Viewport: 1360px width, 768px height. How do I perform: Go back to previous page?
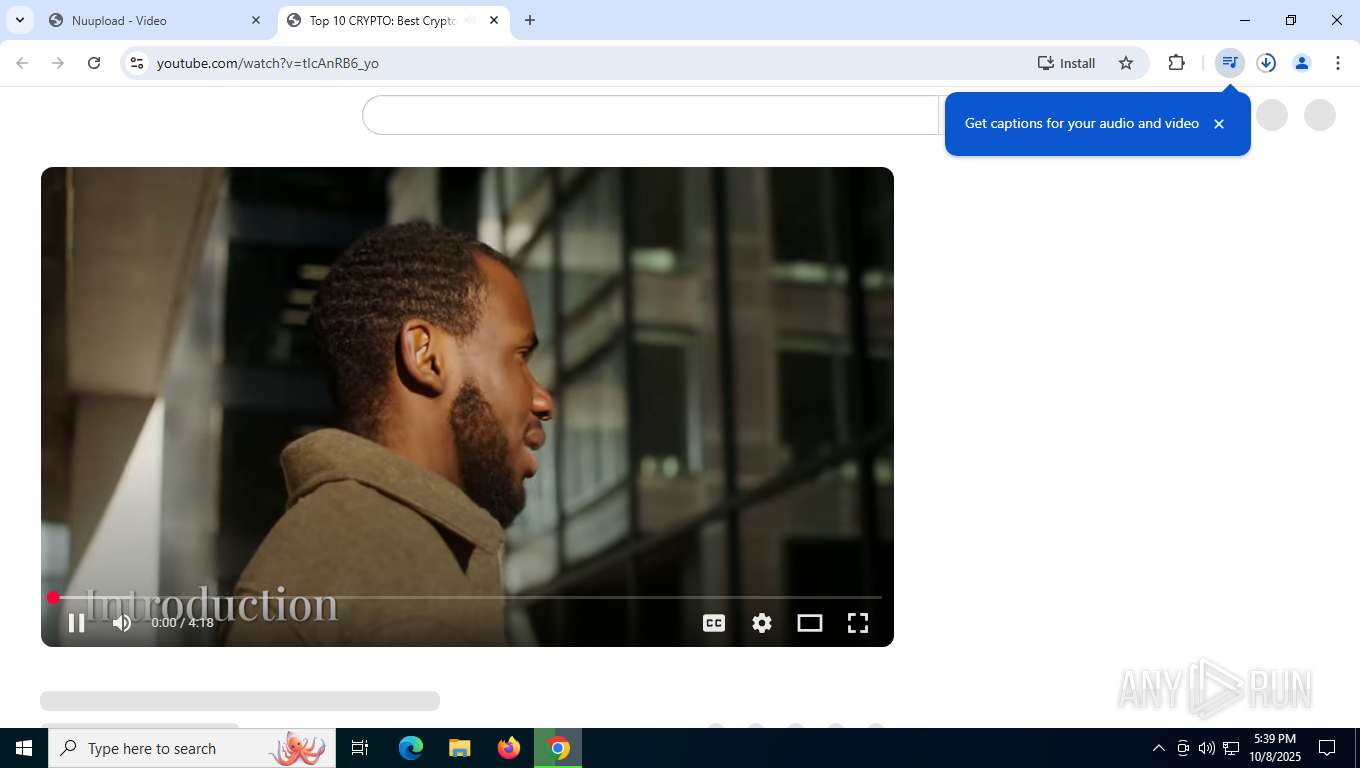(x=22, y=63)
